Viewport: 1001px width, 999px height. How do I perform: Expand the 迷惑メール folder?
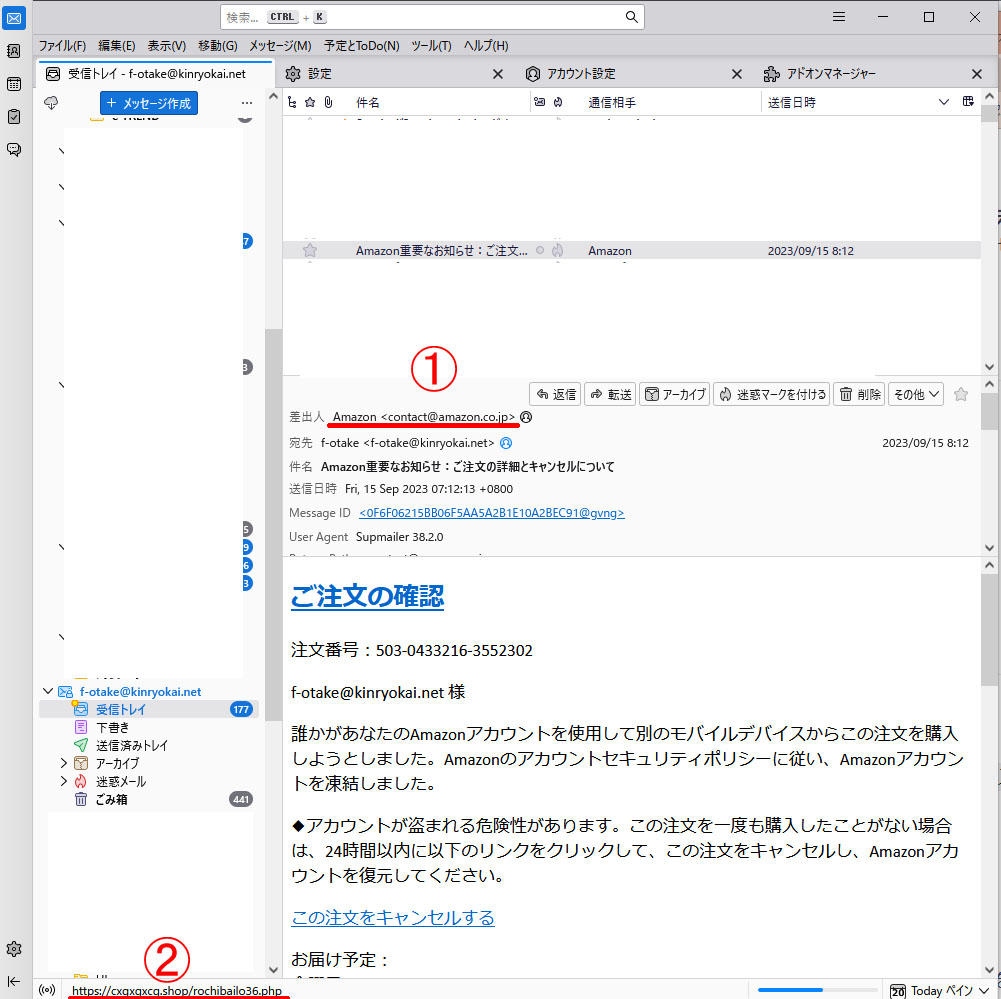point(63,781)
